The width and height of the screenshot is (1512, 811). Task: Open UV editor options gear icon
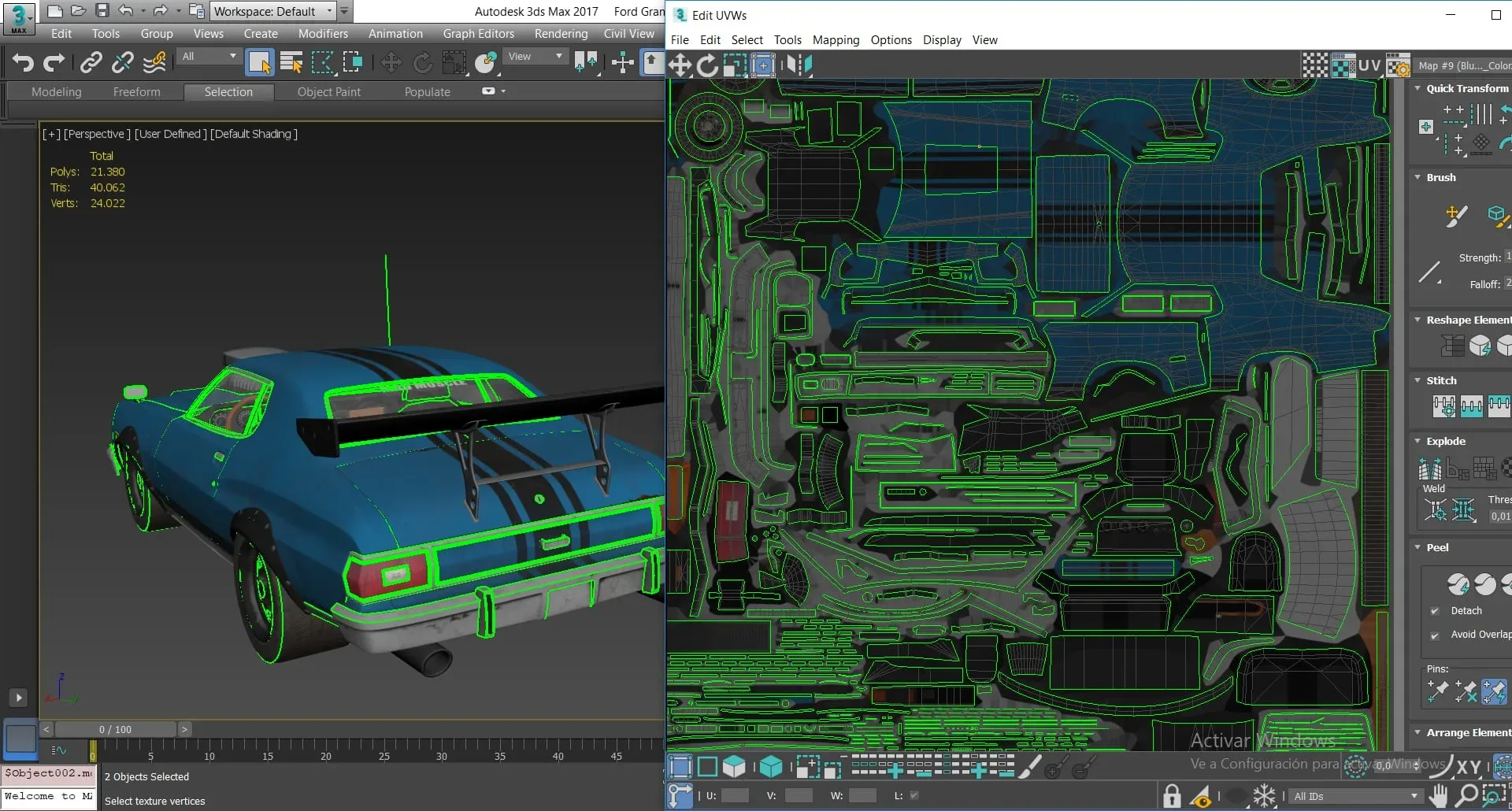[x=1398, y=65]
